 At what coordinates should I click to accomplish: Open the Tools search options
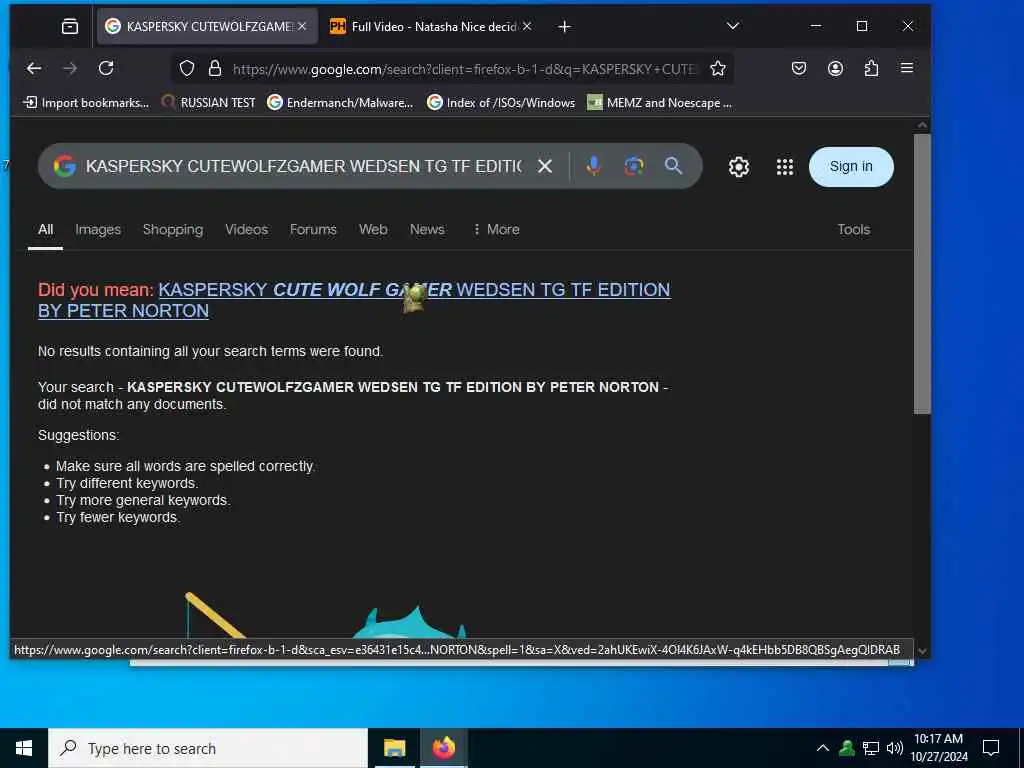point(854,230)
